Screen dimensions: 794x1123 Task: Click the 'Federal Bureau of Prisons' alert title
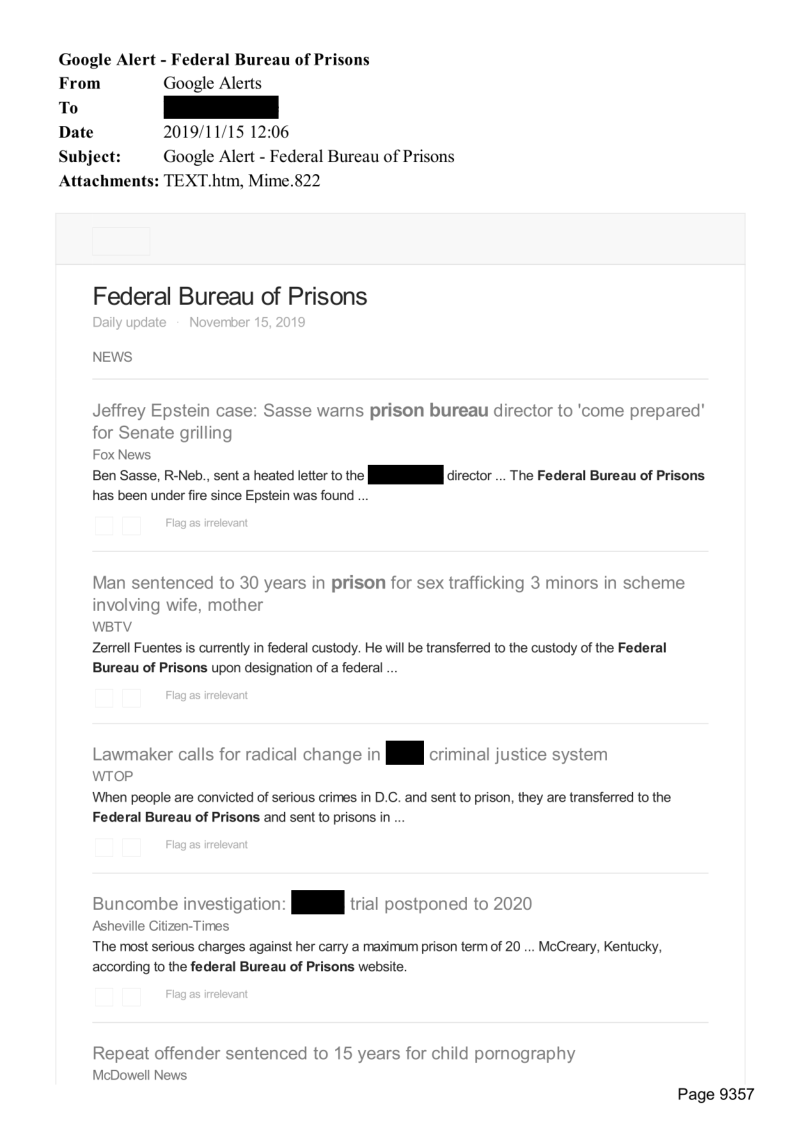(229, 297)
